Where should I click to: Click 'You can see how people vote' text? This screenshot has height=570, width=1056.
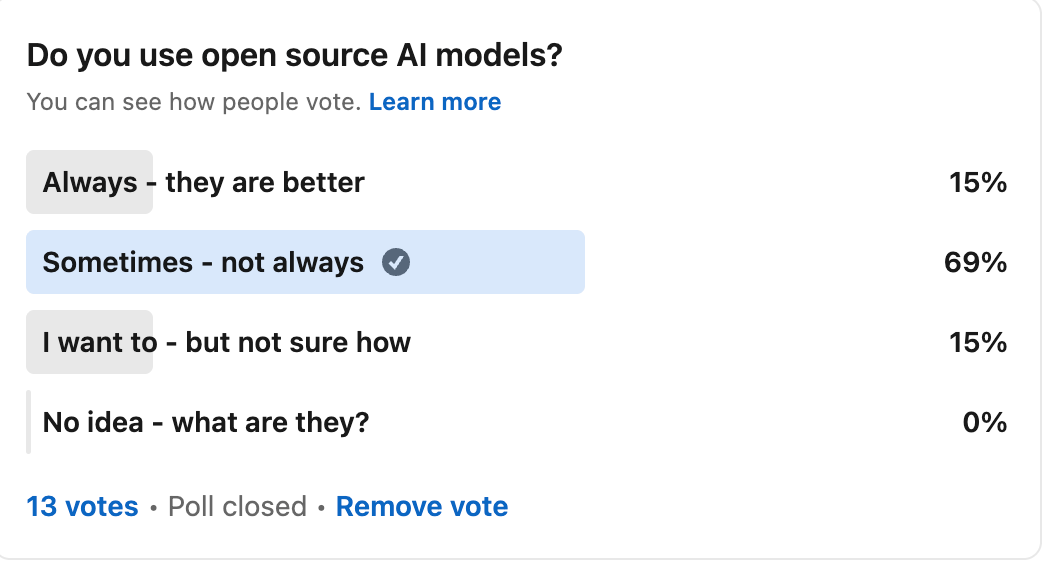[x=194, y=102]
